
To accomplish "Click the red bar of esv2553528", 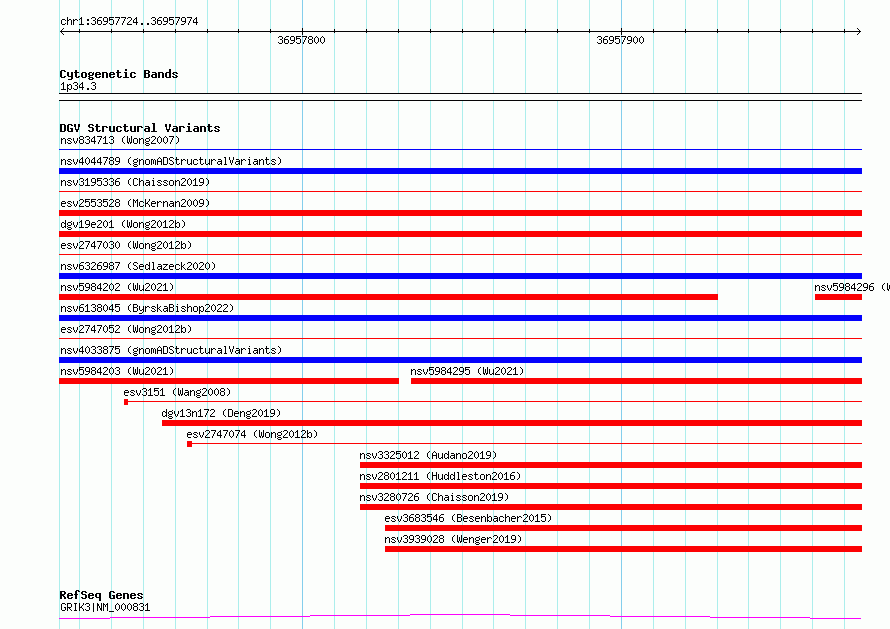I will (460, 213).
